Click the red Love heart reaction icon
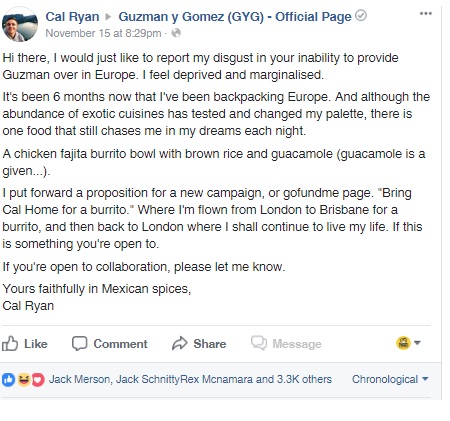The width and height of the screenshot is (450, 421). [x=38, y=380]
